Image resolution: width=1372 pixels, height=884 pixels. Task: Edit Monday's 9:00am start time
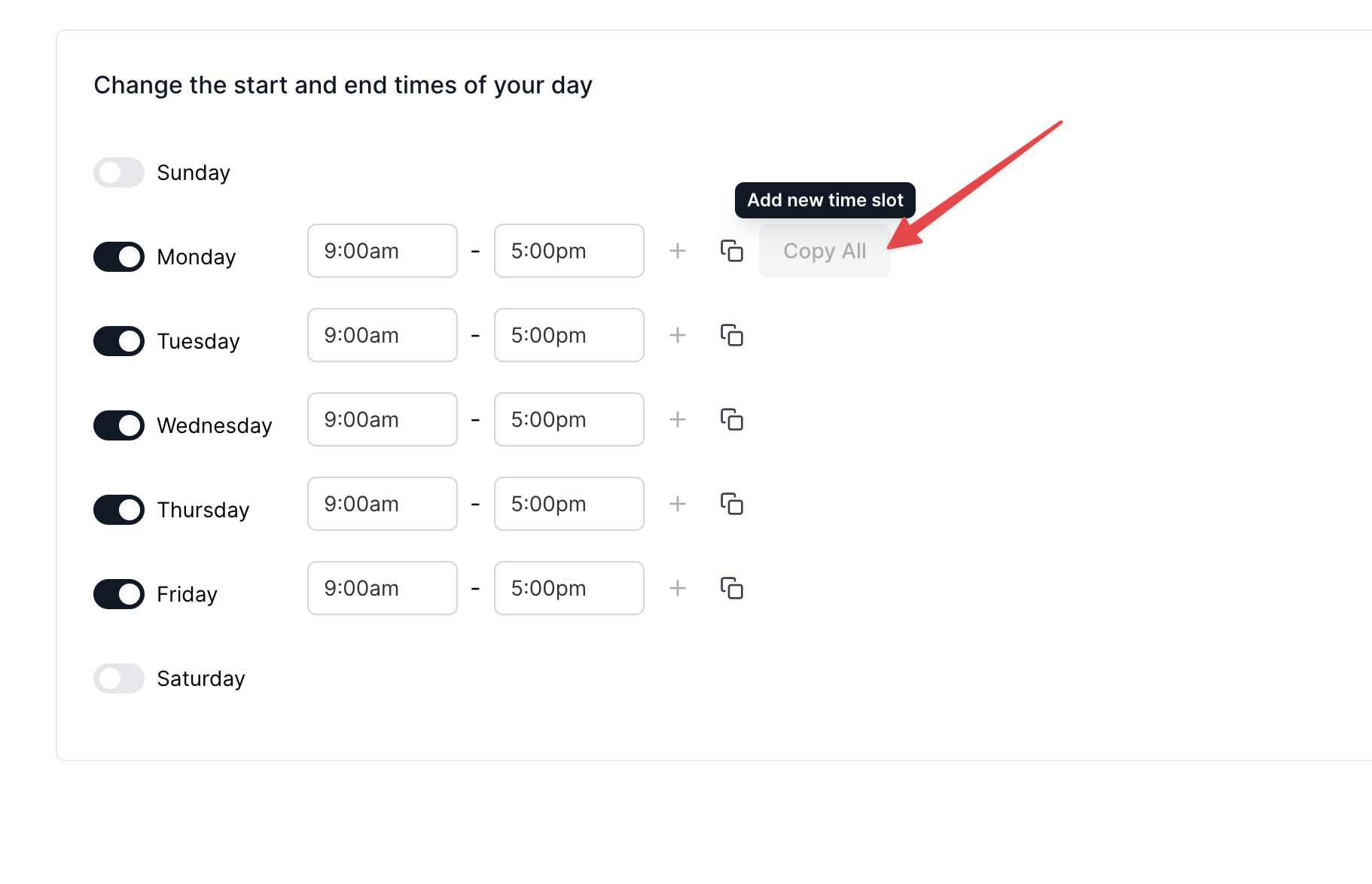coord(382,251)
